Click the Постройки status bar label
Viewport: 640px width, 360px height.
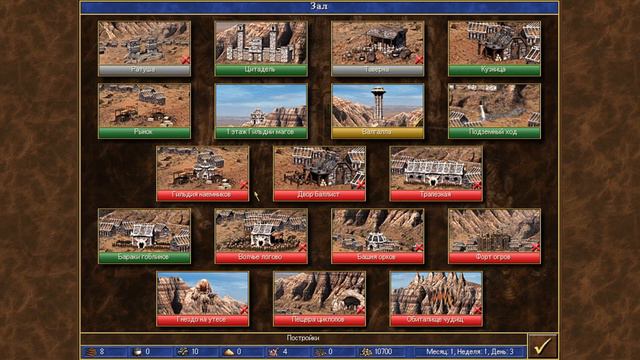303,338
